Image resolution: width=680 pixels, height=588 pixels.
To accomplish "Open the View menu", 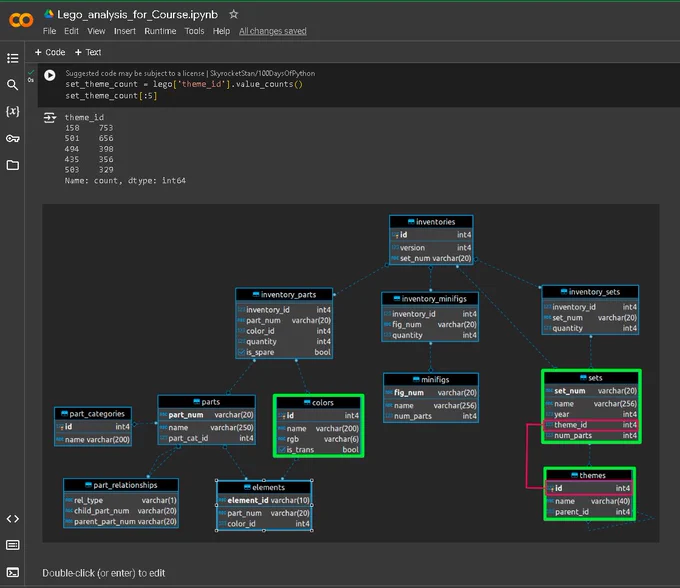I will [96, 31].
